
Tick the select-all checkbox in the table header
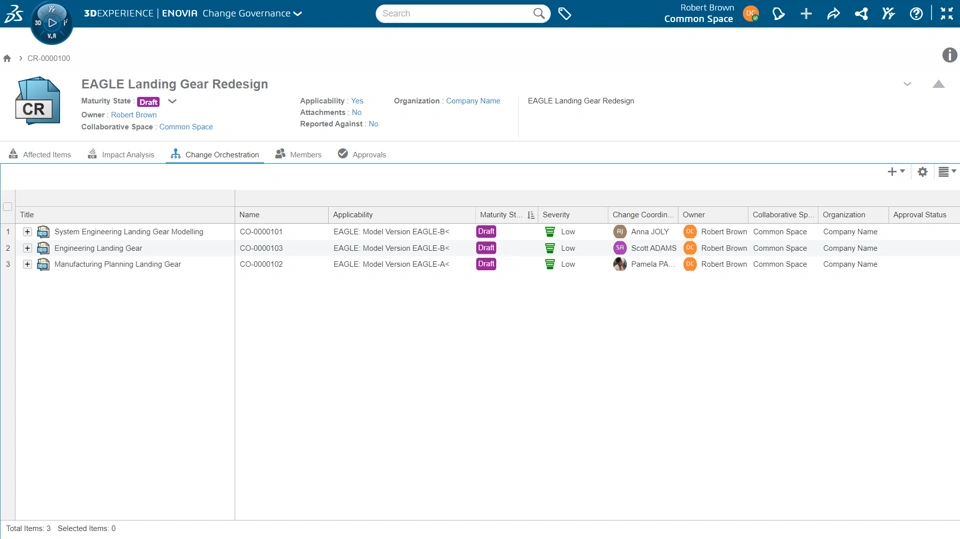click(7, 206)
